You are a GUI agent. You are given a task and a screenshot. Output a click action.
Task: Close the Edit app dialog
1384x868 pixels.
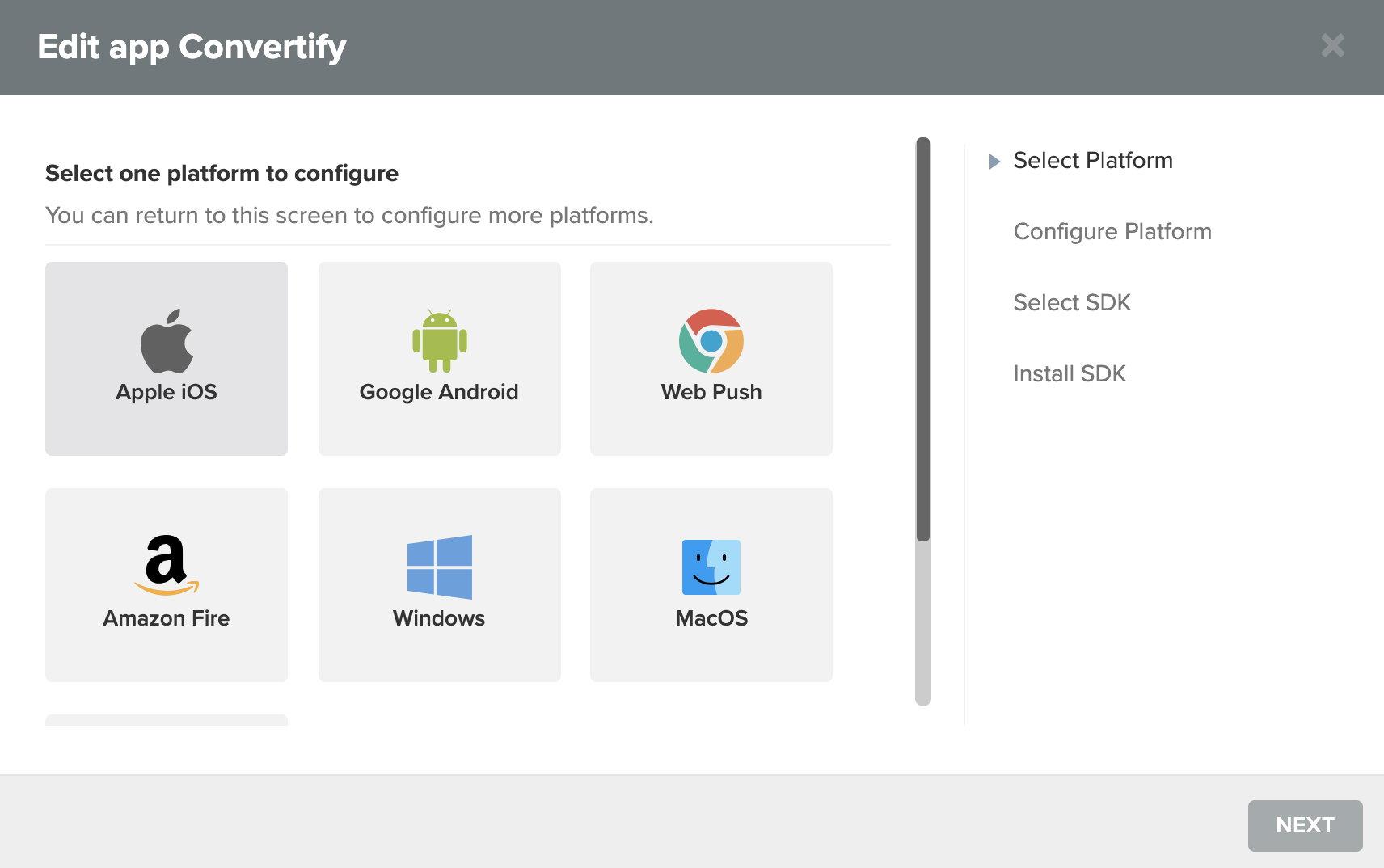pos(1332,45)
